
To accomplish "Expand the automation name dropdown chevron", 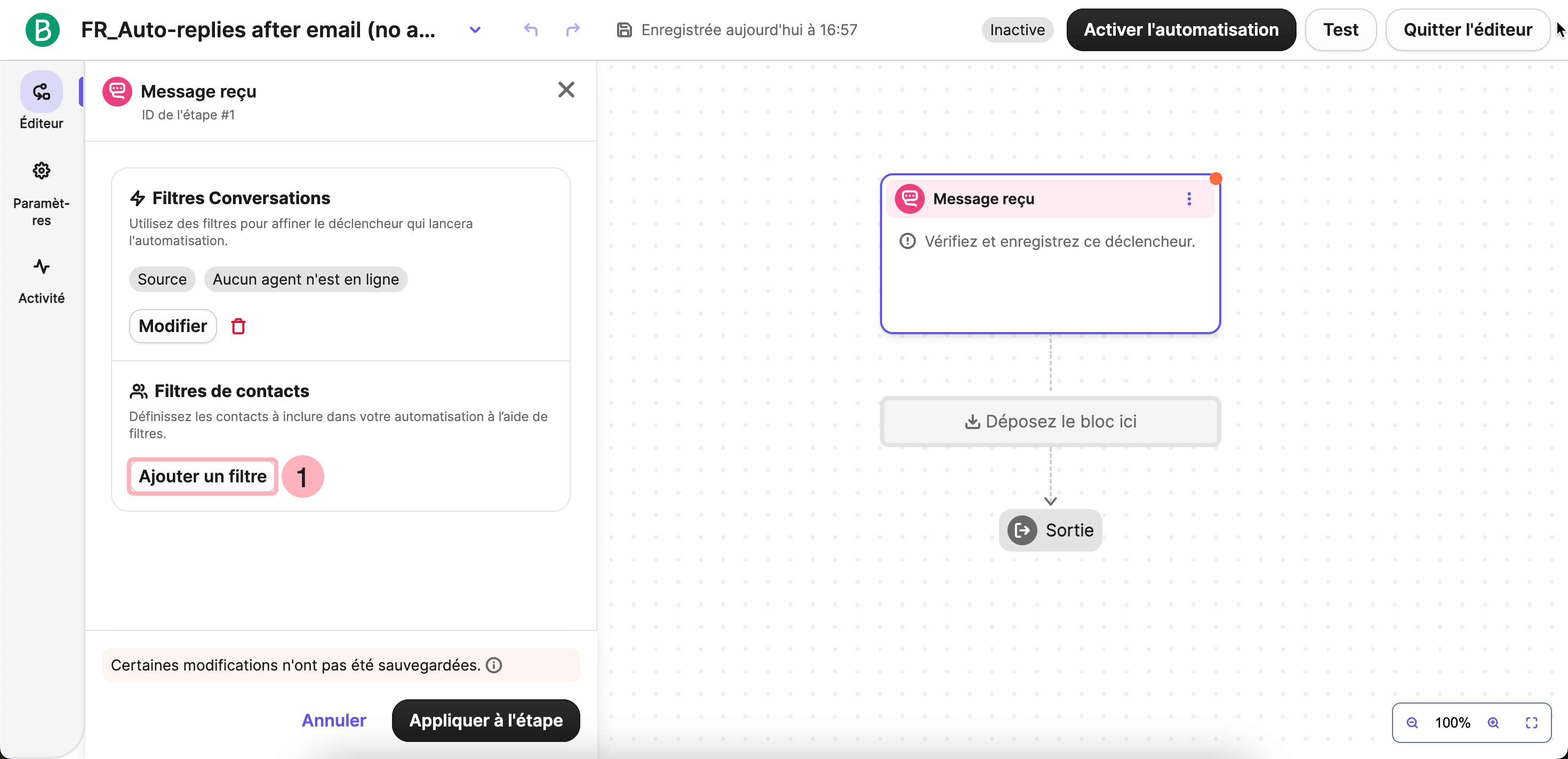I will [x=475, y=30].
